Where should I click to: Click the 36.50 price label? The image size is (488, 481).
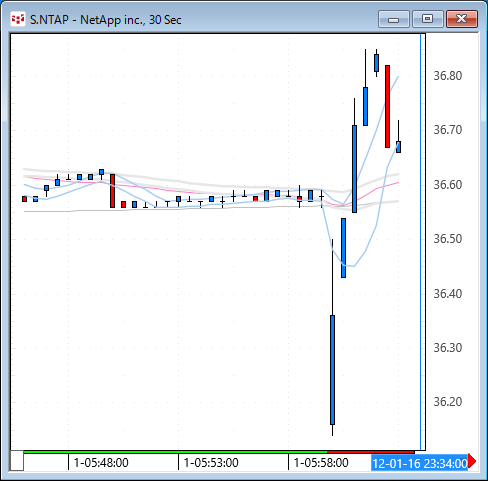pyautogui.click(x=448, y=239)
